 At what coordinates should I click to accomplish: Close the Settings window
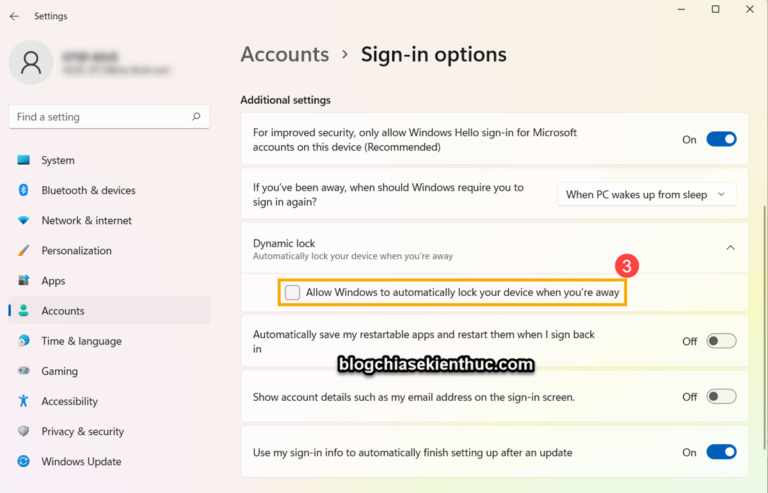pos(750,9)
